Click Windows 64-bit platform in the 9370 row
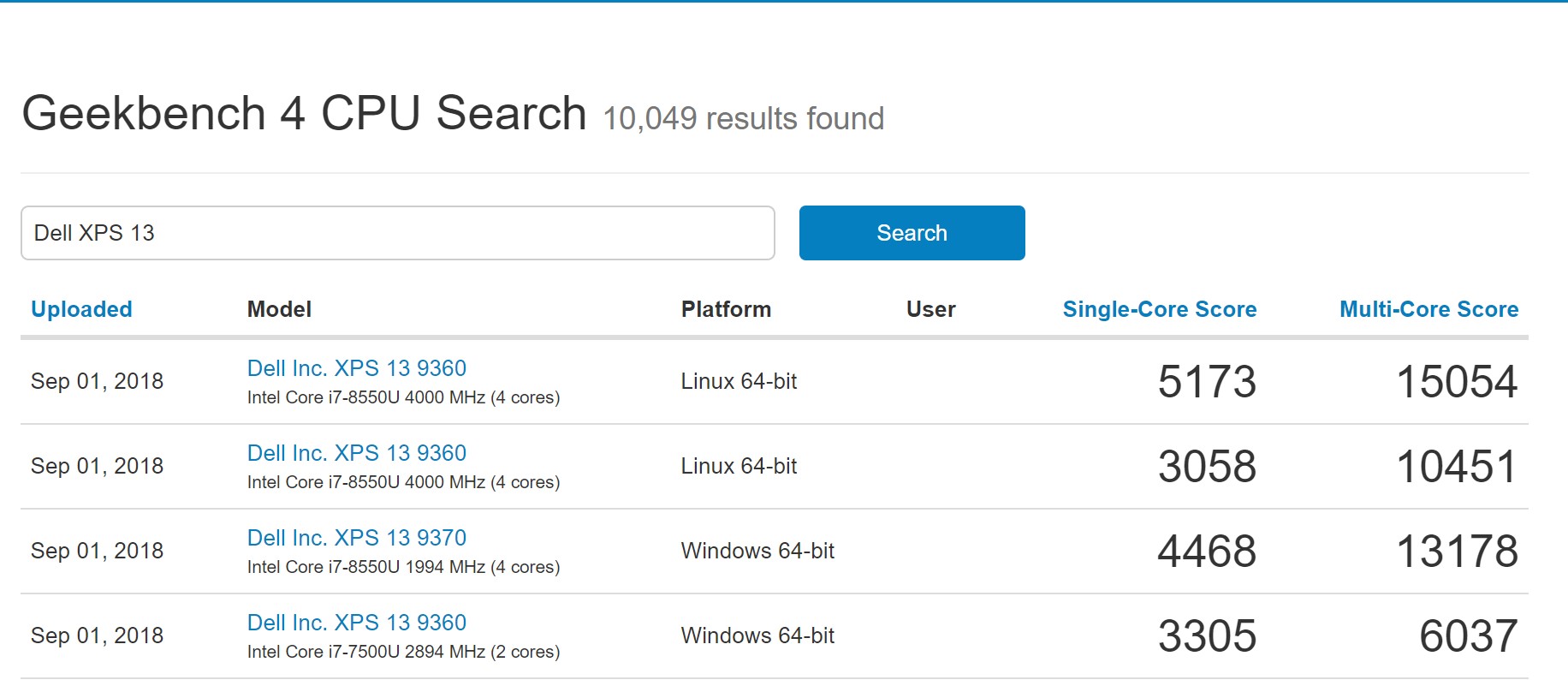The height and width of the screenshot is (680, 1568). 757,551
